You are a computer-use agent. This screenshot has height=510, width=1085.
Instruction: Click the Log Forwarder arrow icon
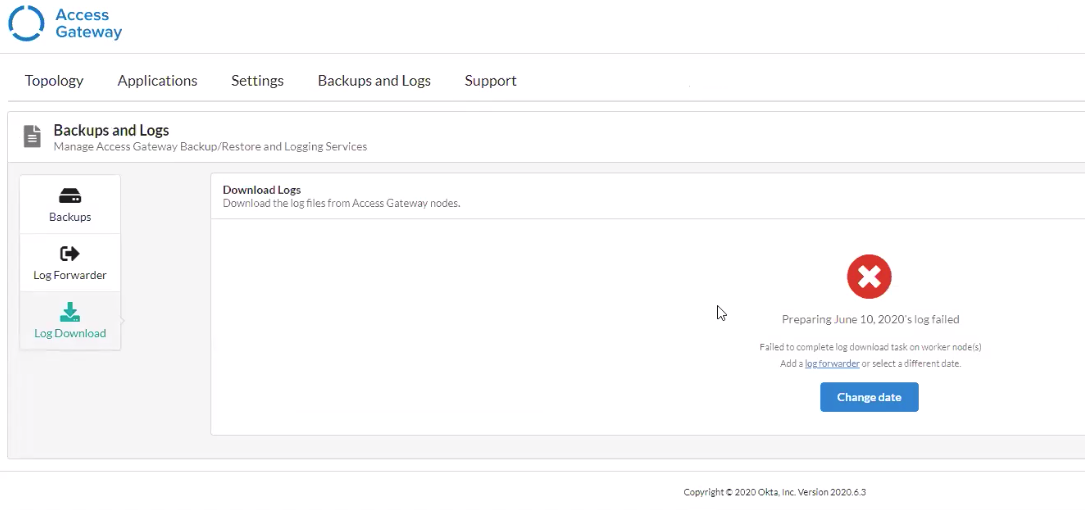(x=70, y=254)
